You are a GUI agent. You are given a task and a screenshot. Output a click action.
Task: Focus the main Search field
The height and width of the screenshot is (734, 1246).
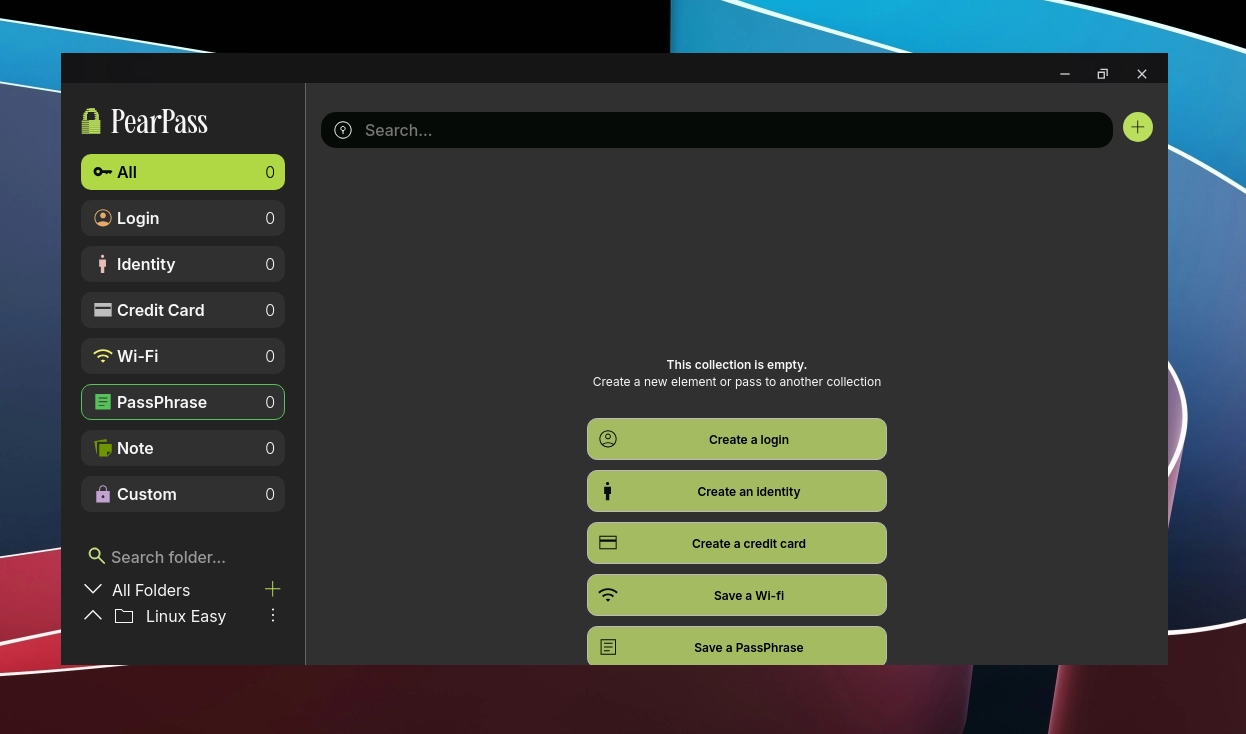pyautogui.click(x=730, y=130)
